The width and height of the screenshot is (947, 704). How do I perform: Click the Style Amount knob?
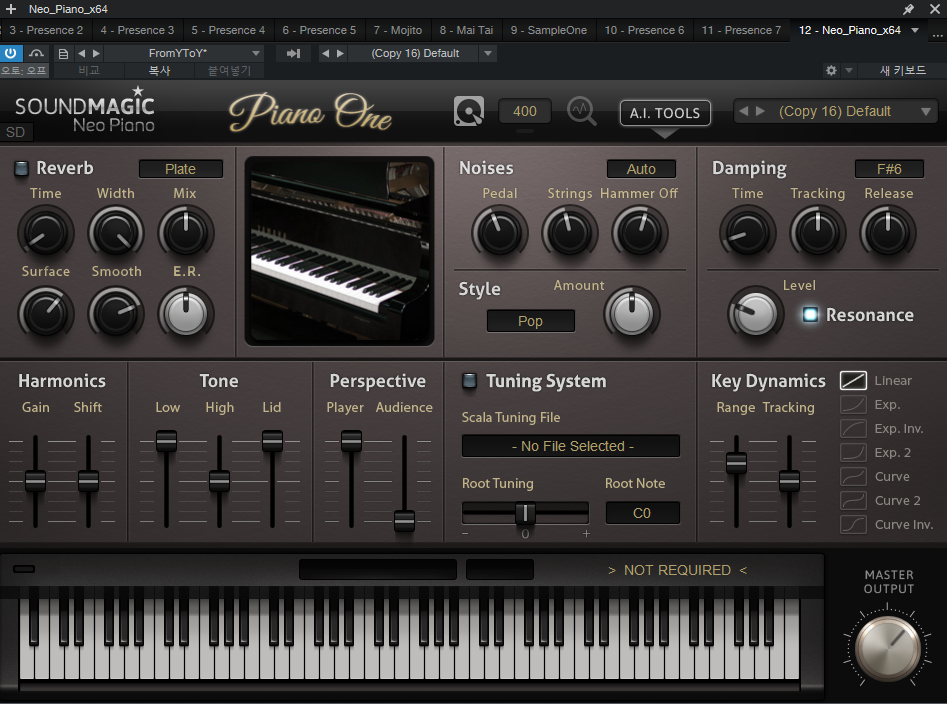click(632, 313)
